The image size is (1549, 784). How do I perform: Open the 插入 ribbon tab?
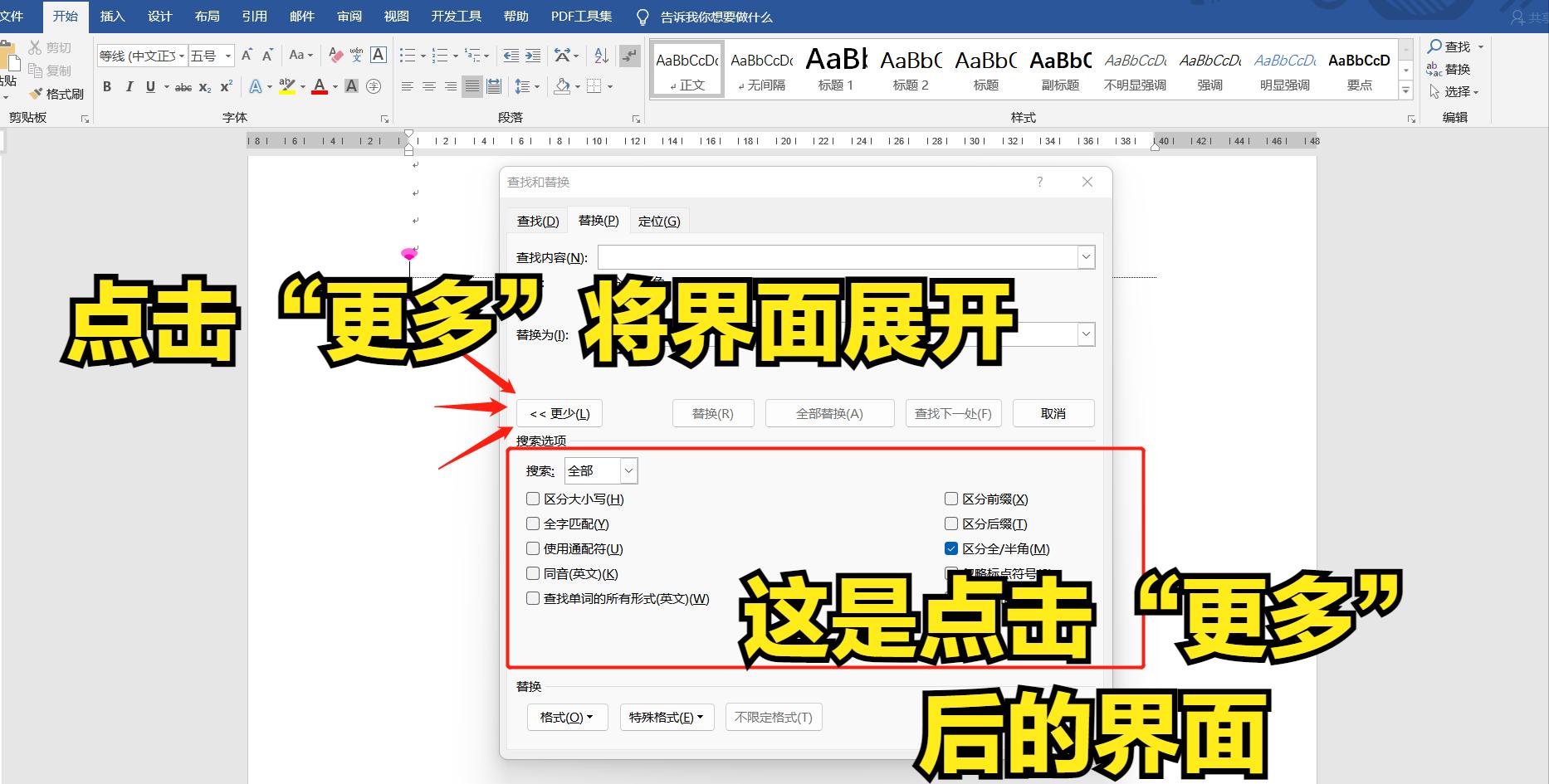pyautogui.click(x=112, y=16)
